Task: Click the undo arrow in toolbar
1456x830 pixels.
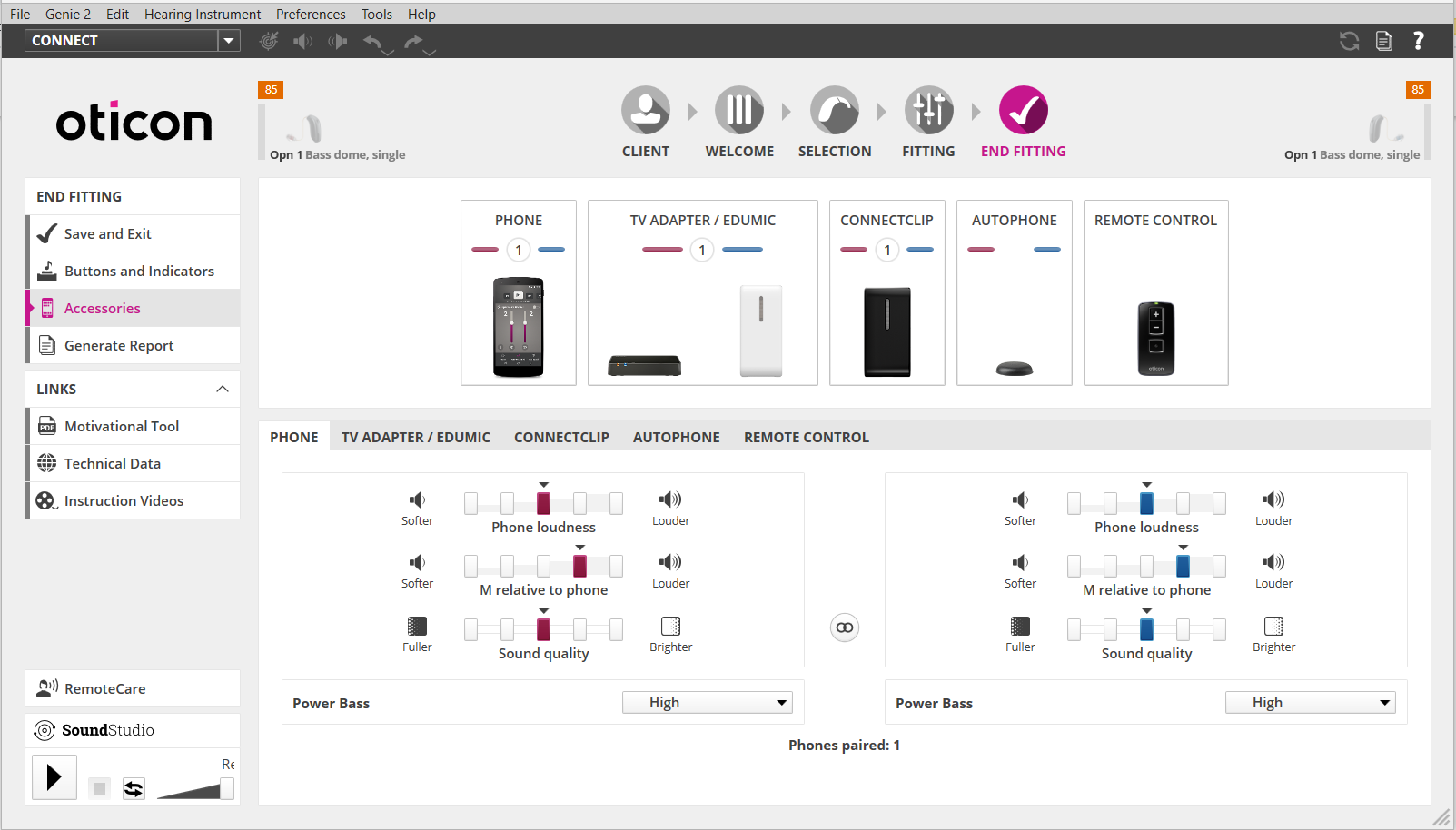Action: (373, 41)
